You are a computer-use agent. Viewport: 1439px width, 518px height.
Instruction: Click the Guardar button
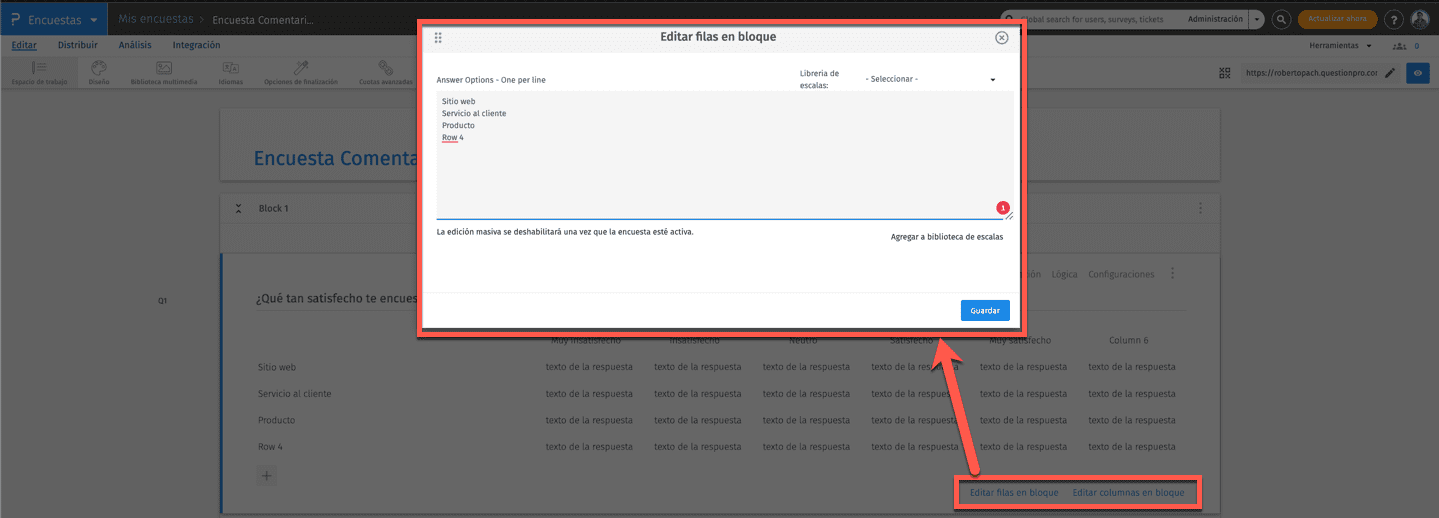click(x=985, y=311)
